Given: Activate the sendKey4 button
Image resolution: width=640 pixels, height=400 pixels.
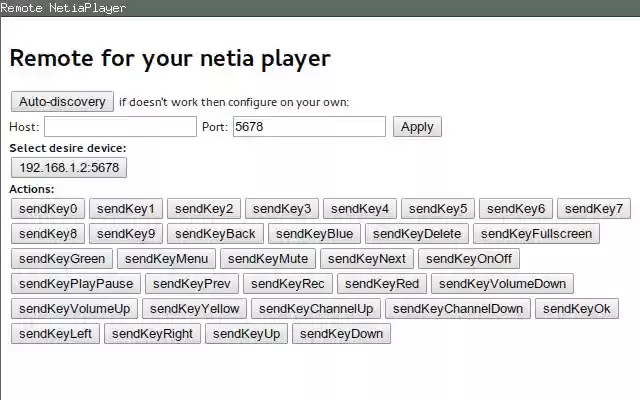Looking at the screenshot, I should (x=360, y=209).
